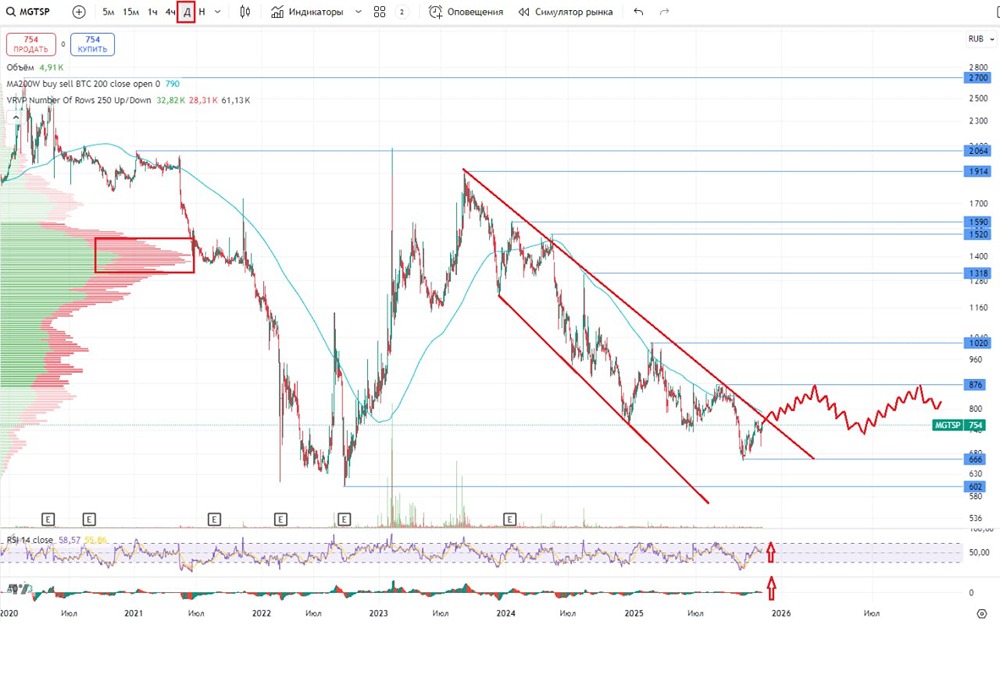1000x675 pixels.
Task: Open the Индикаторы menu
Action: (307, 11)
